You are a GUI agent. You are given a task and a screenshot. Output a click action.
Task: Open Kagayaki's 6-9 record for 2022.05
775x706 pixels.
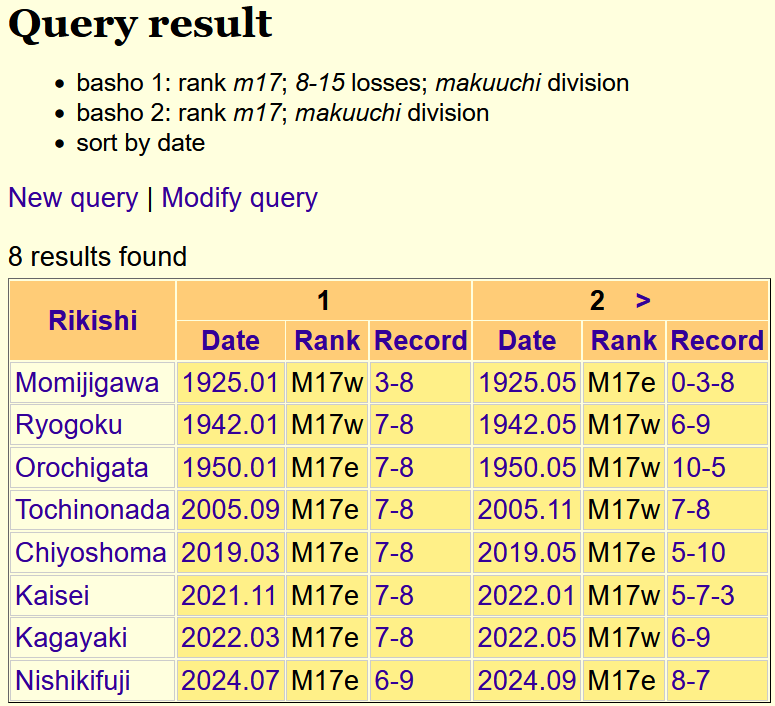(690, 638)
